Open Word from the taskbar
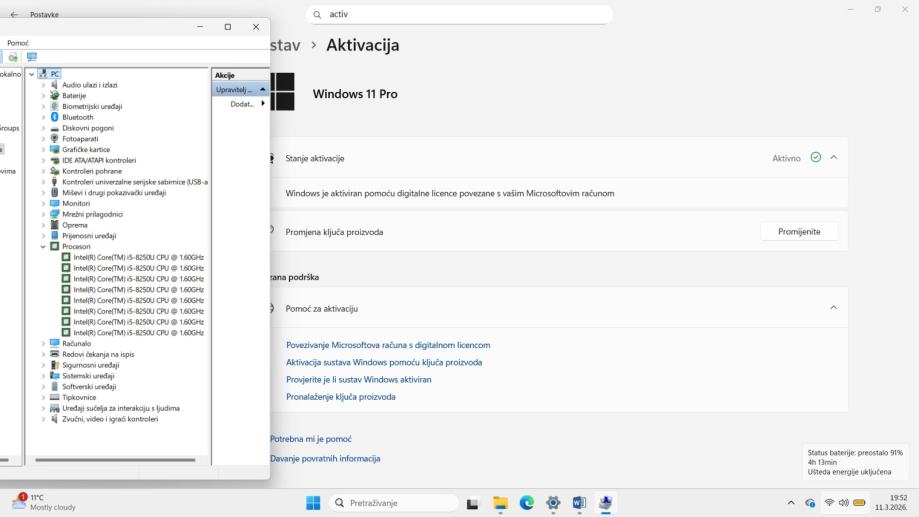The width and height of the screenshot is (919, 517). [579, 503]
